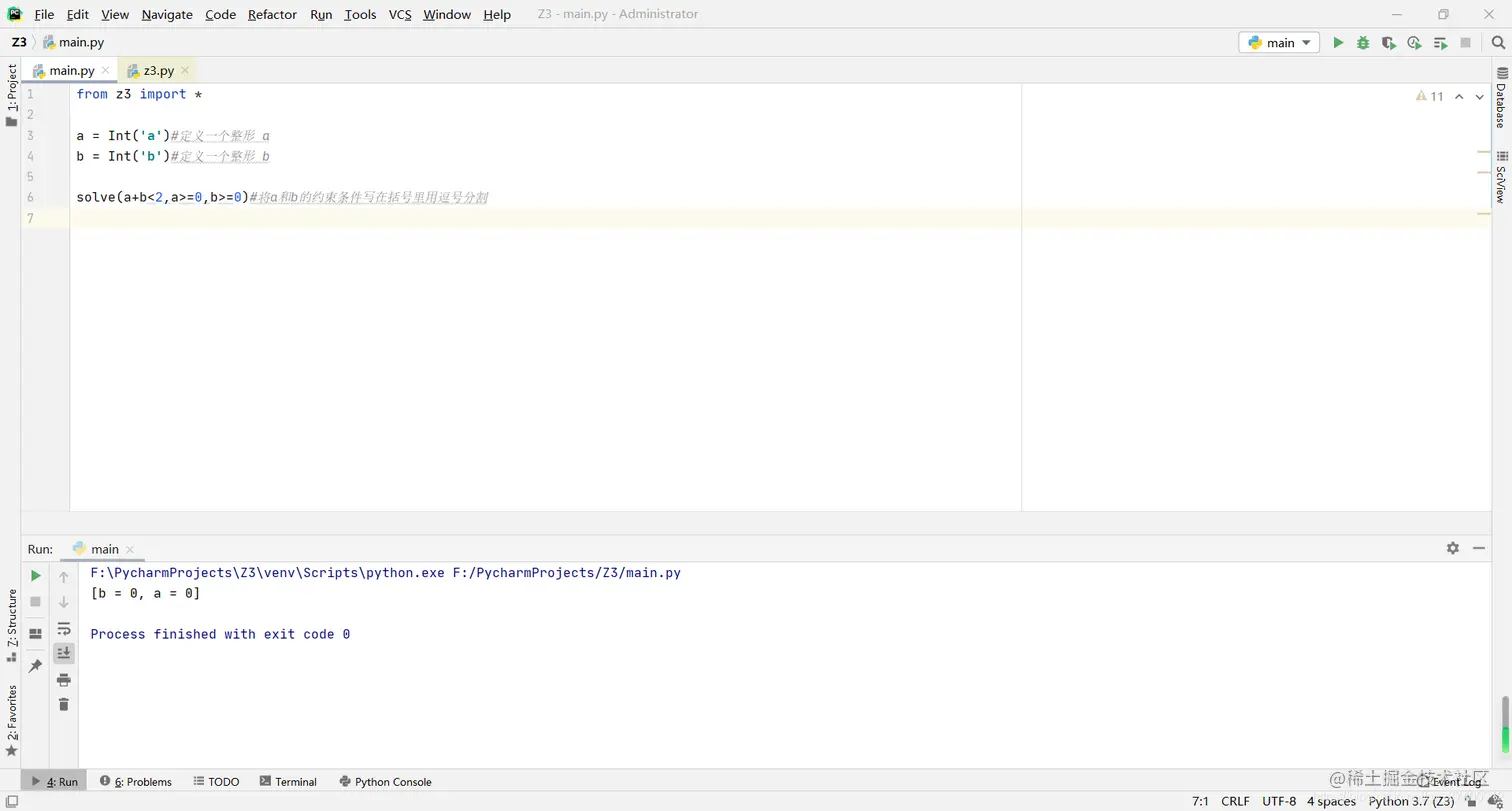
Task: Open the Problems tool window tab
Action: 135,781
